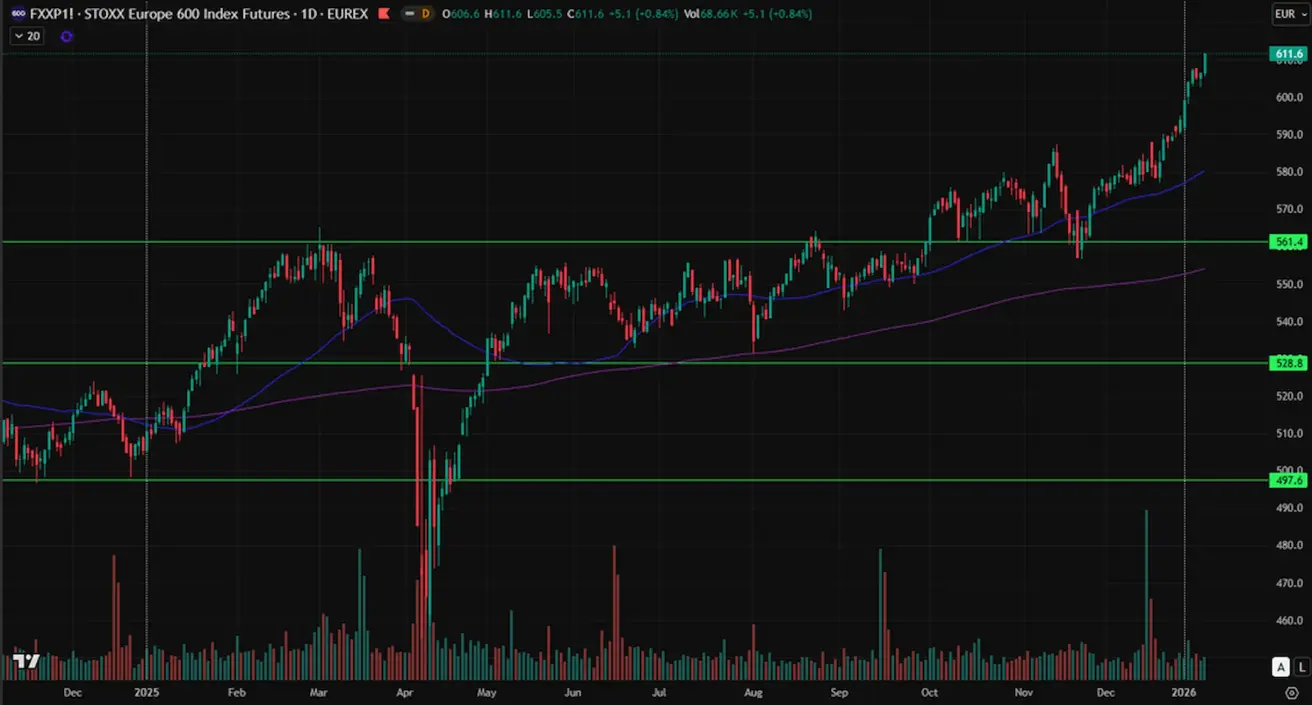Click the 2025 marker on time axis
1312x705 pixels.
click(146, 692)
